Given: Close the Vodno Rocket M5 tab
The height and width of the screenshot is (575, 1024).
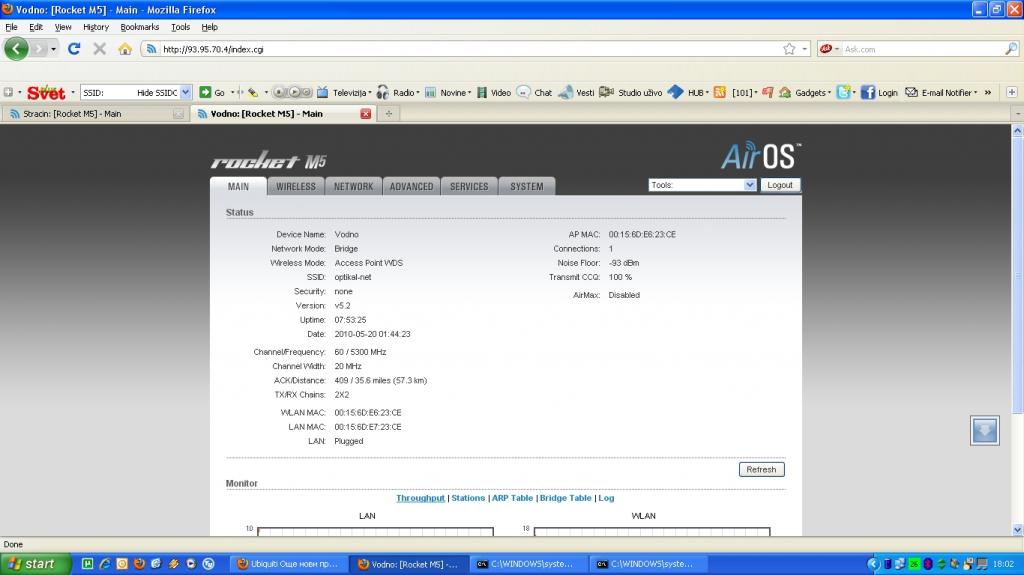Looking at the screenshot, I should pos(365,114).
